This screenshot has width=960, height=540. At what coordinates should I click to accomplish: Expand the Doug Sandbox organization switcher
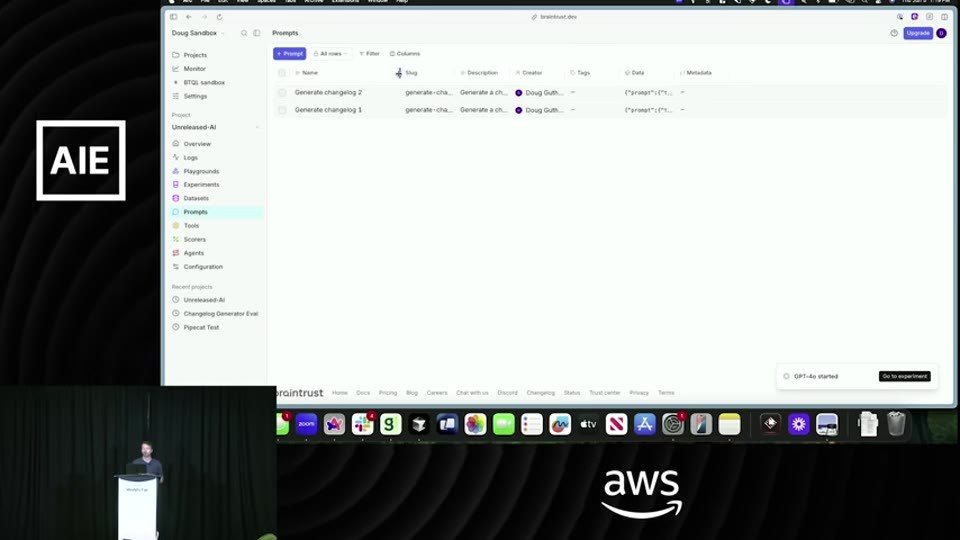point(198,33)
